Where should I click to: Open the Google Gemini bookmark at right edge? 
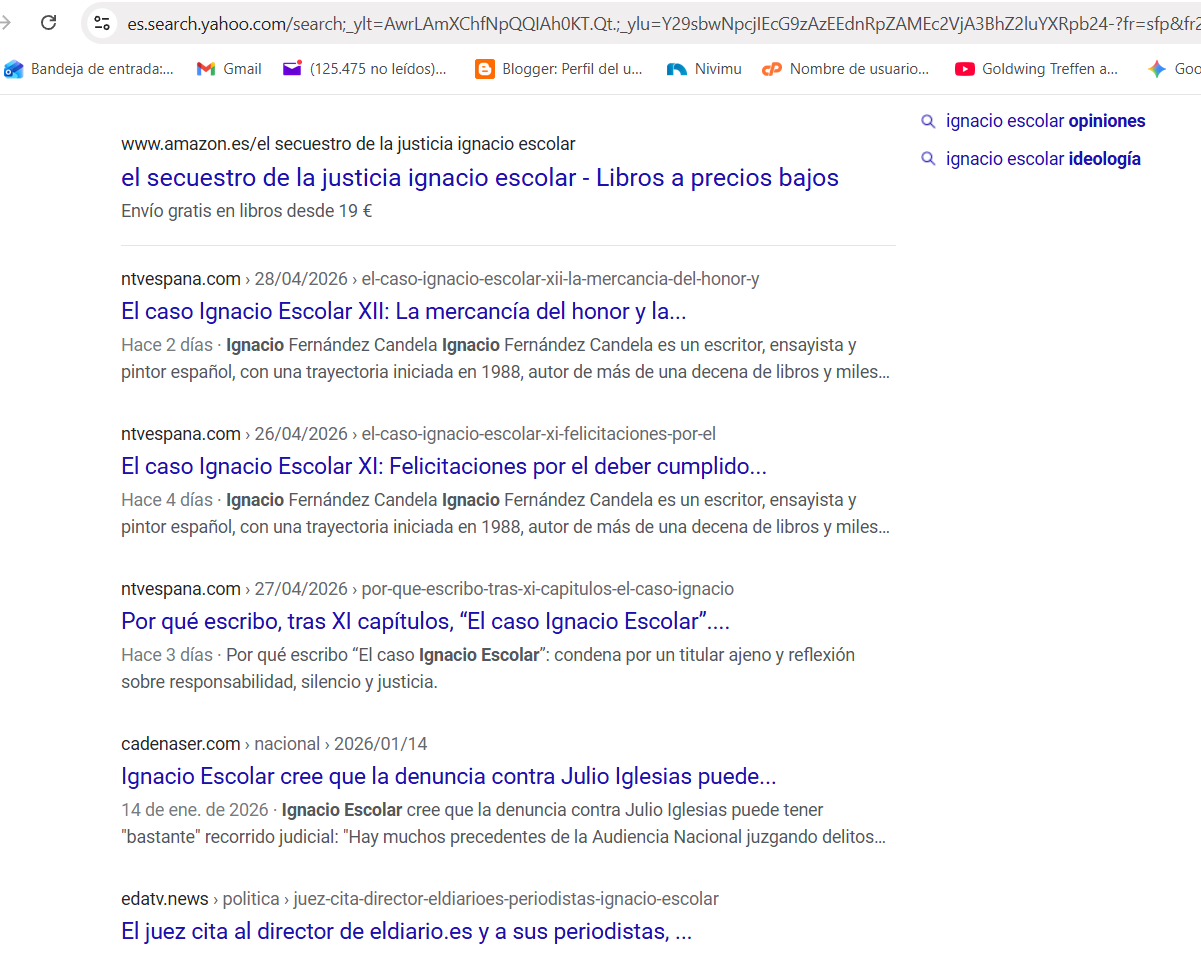coord(1174,69)
